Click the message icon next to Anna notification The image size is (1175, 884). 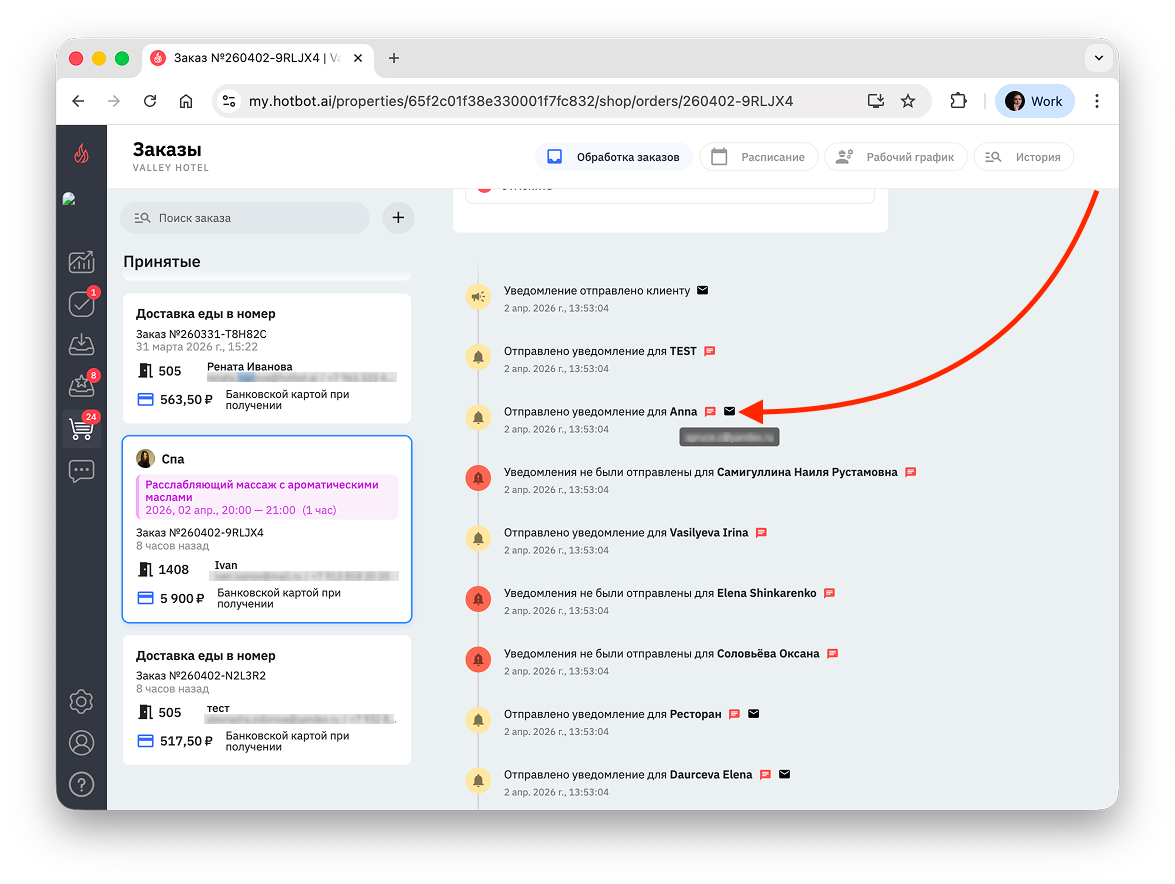pos(710,411)
